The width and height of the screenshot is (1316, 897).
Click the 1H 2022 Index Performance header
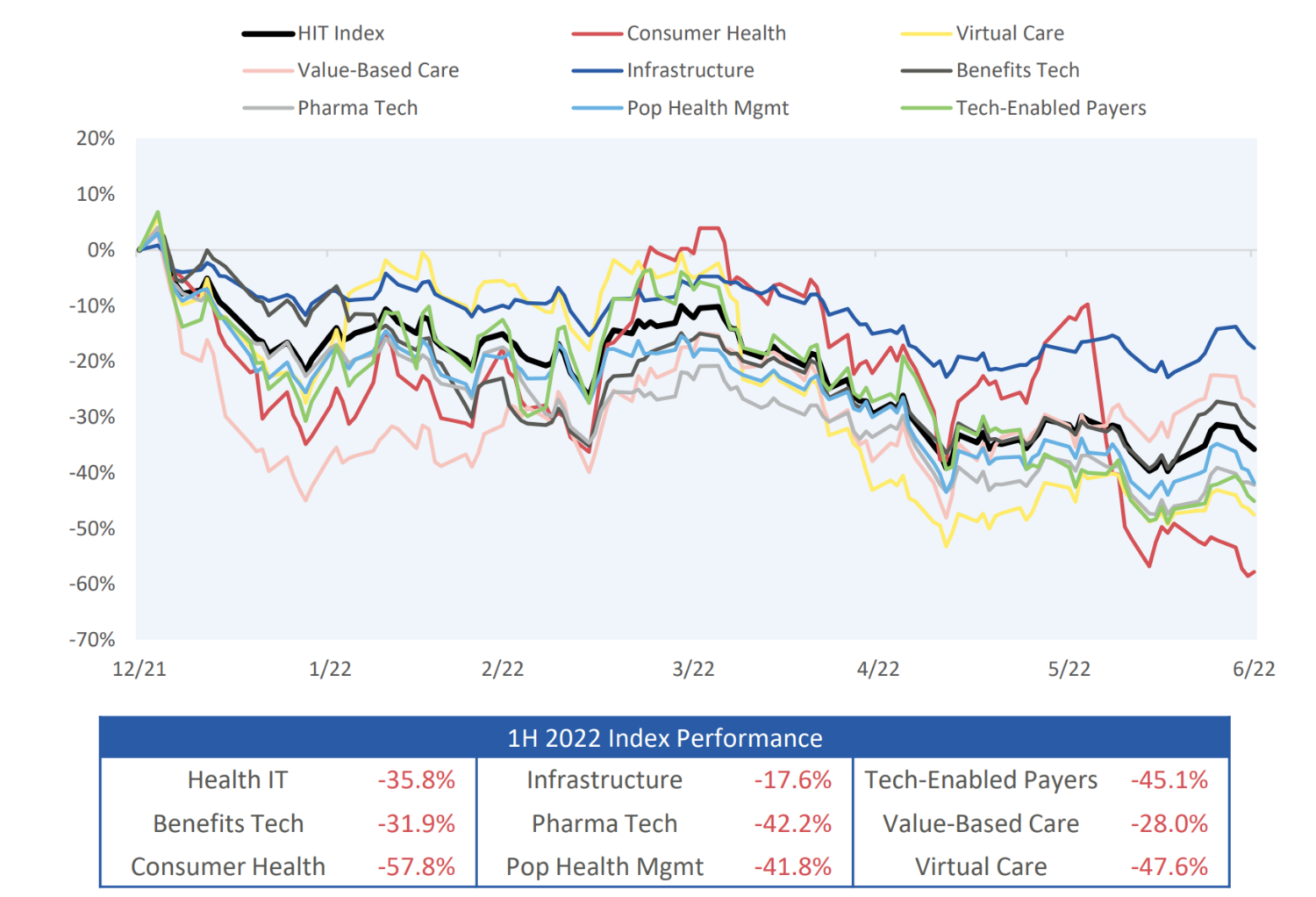(x=664, y=738)
